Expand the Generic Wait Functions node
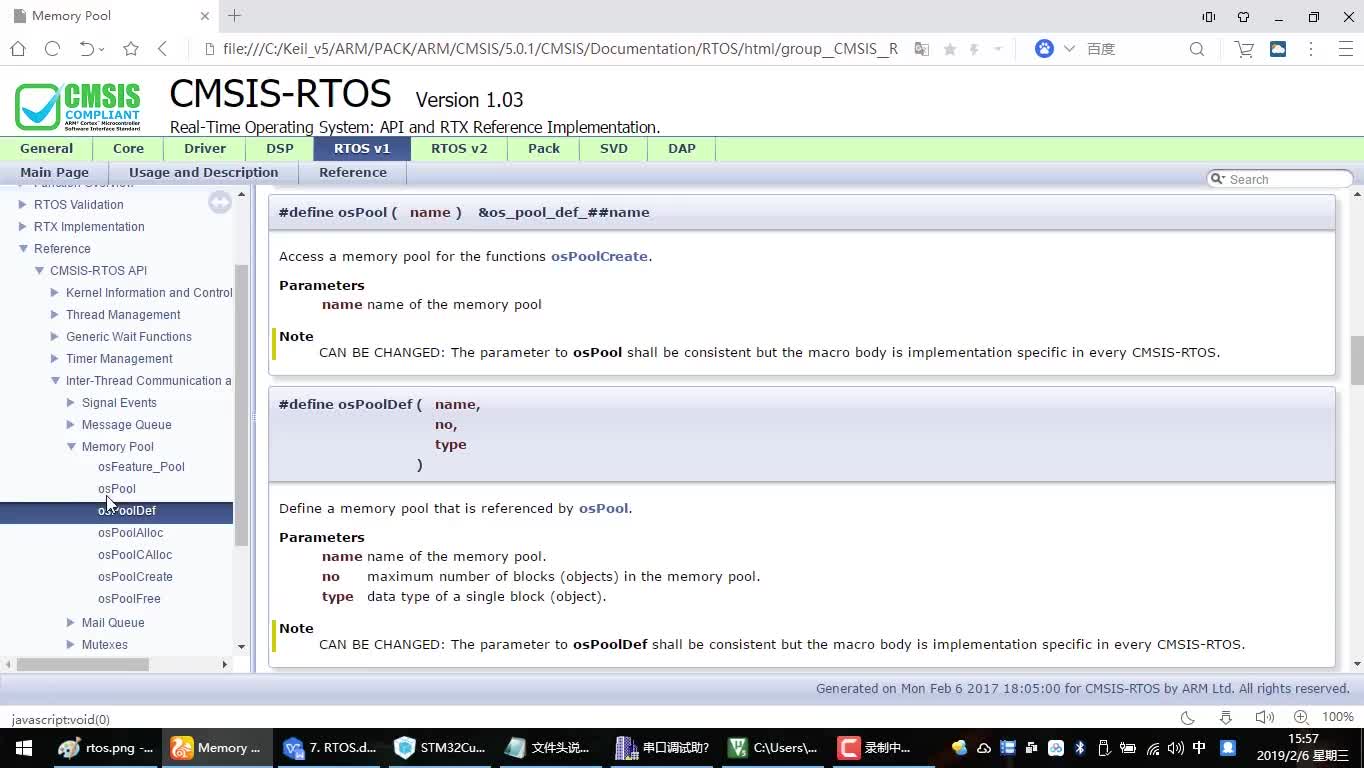This screenshot has height=768, width=1364. [55, 336]
